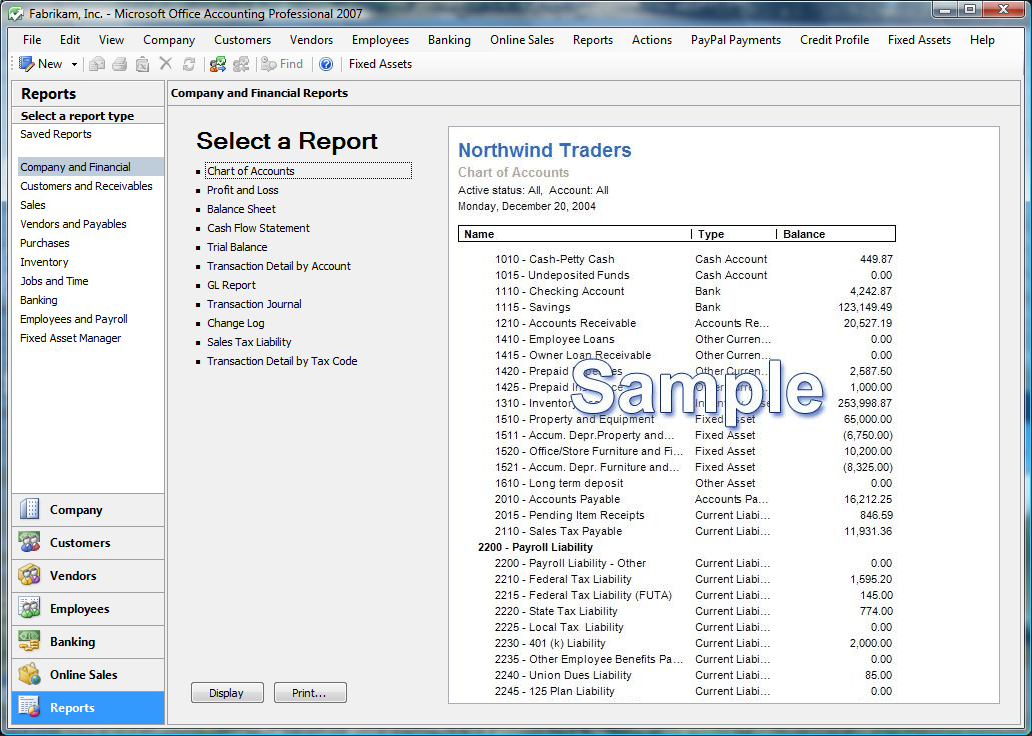Click the Online Sales icon in the navigation pane
The width and height of the screenshot is (1032, 736).
pos(30,674)
